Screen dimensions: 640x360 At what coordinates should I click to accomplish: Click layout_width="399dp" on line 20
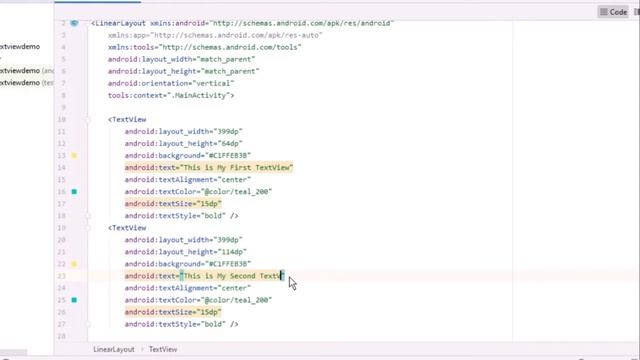(x=184, y=240)
